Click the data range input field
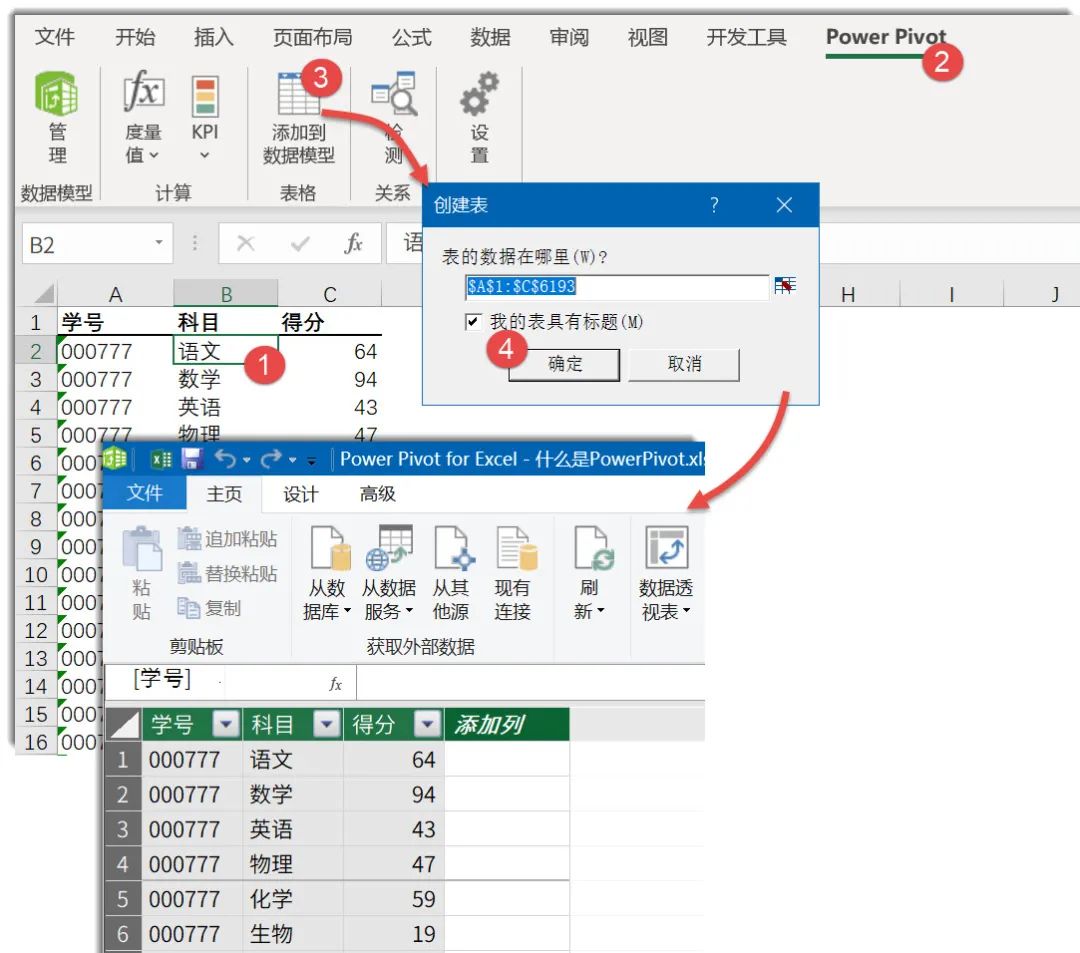This screenshot has height=953, width=1080. pyautogui.click(x=616, y=286)
